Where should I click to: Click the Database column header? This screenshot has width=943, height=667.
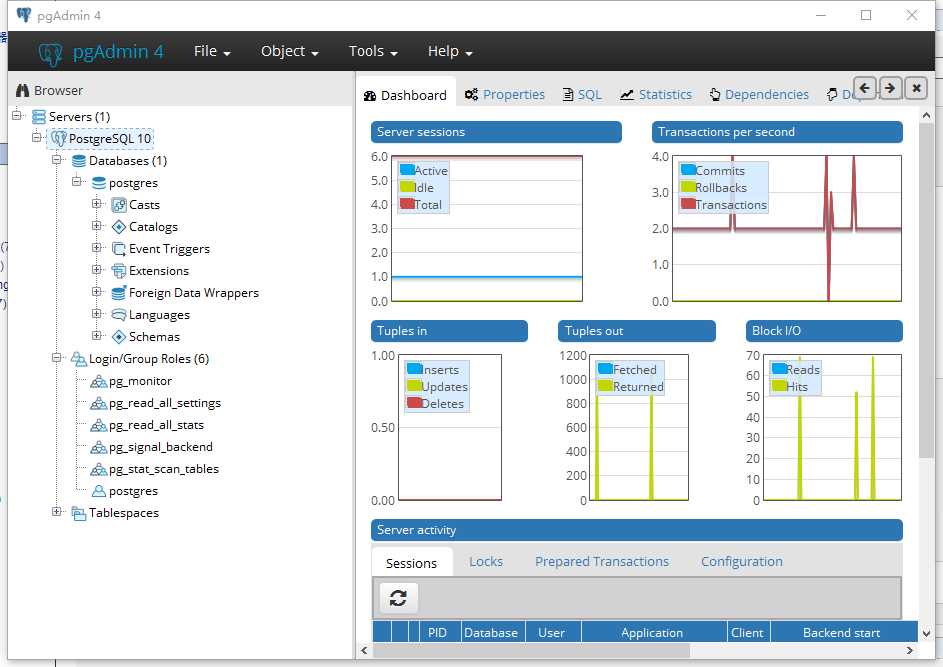click(491, 633)
